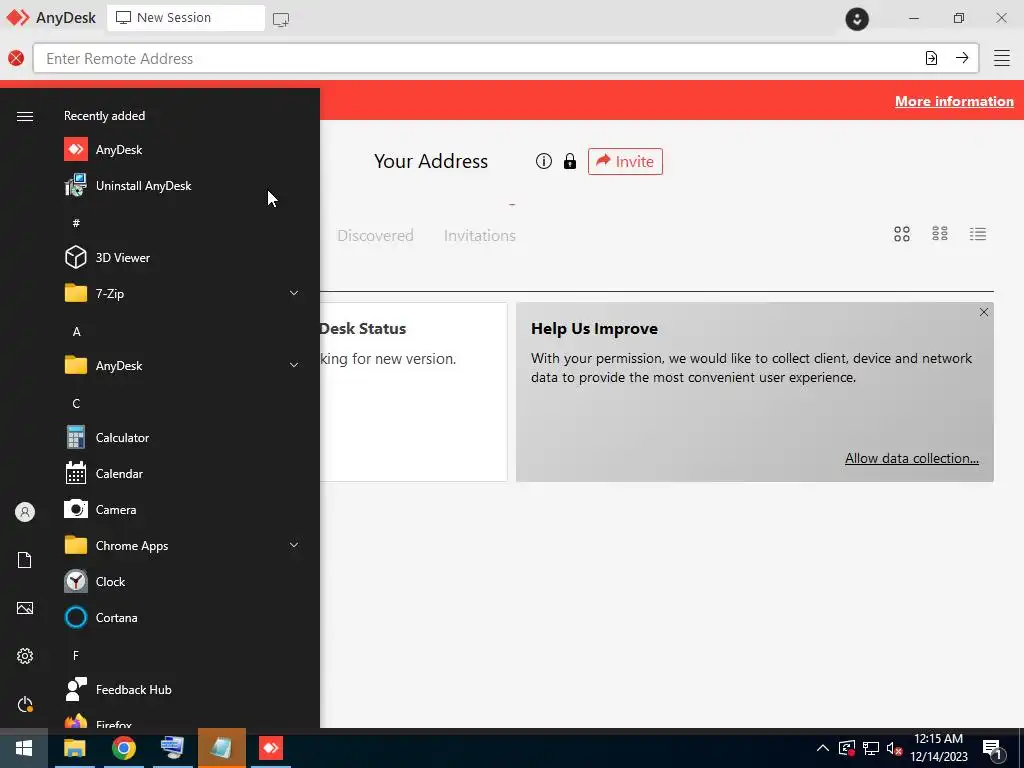Click the remote desktop taskbar icon
Image resolution: width=1024 pixels, height=768 pixels.
point(172,748)
